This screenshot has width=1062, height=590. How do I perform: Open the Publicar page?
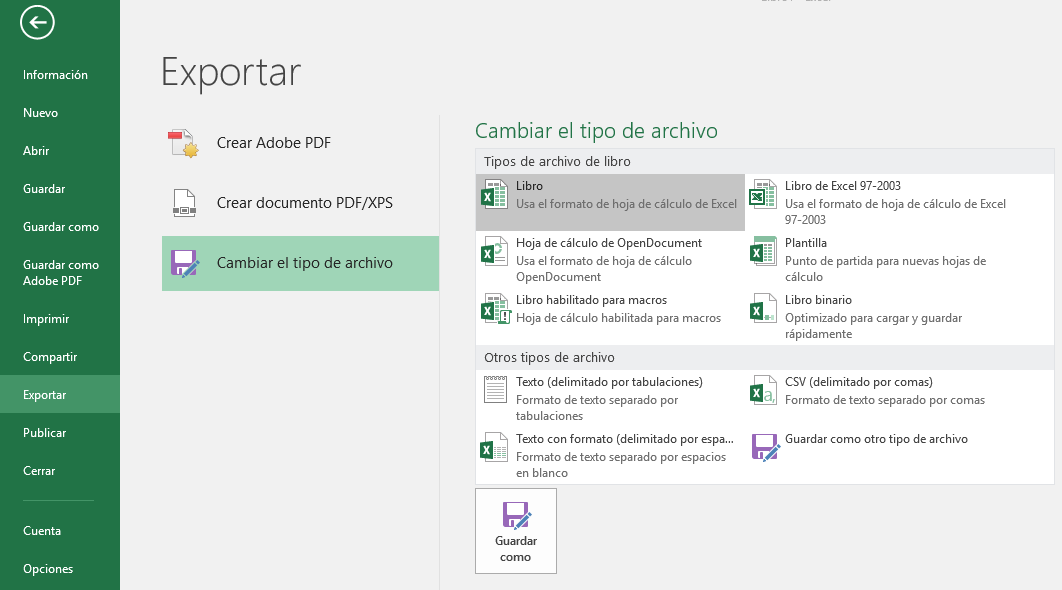[x=45, y=432]
